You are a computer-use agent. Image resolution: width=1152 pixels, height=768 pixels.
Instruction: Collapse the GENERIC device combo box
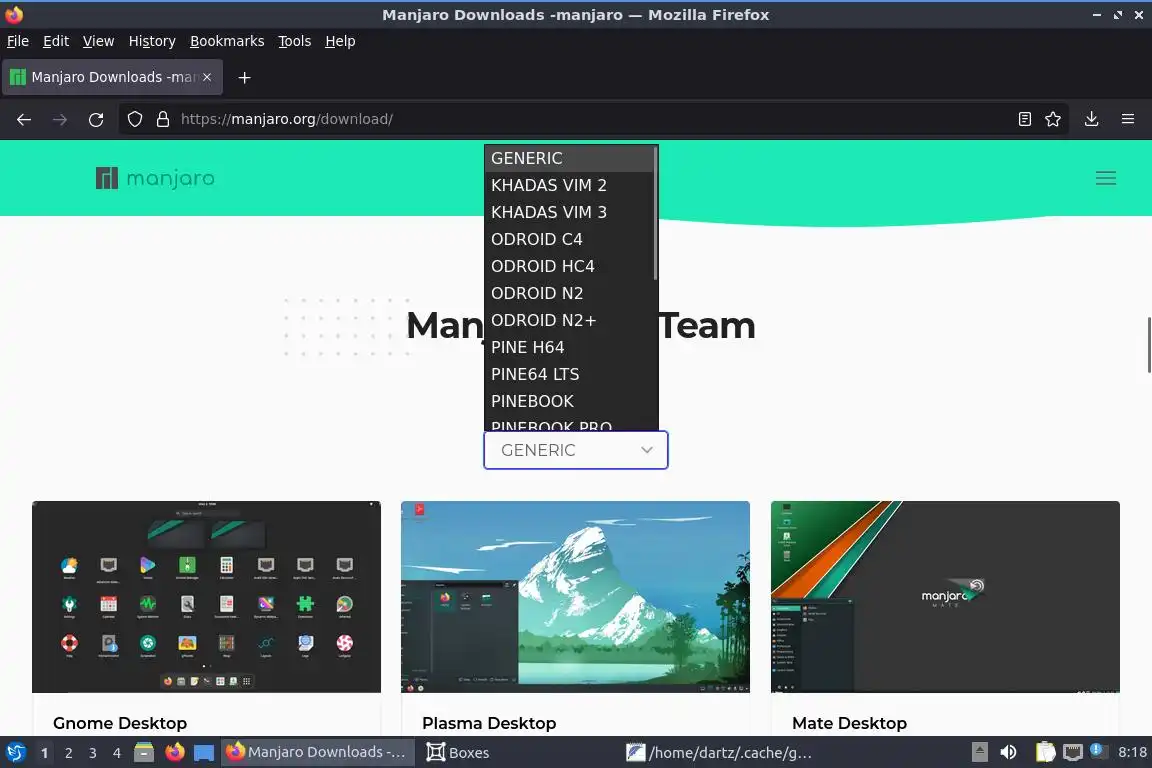pos(575,450)
